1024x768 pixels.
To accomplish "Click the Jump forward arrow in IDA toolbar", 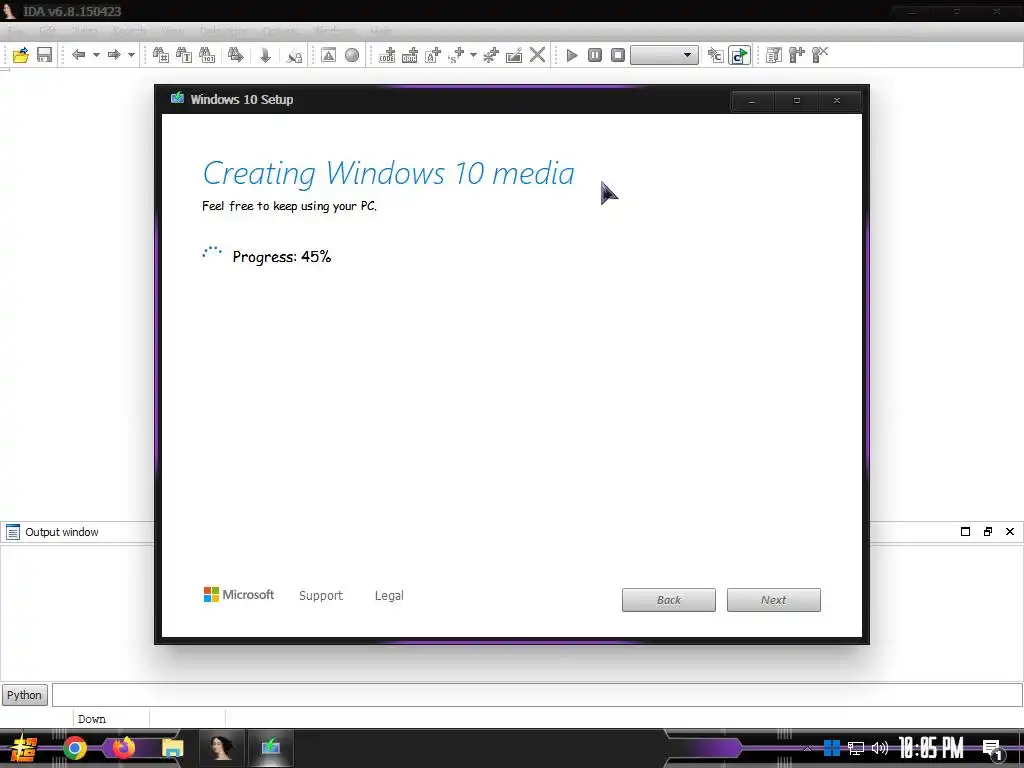I will coord(114,55).
